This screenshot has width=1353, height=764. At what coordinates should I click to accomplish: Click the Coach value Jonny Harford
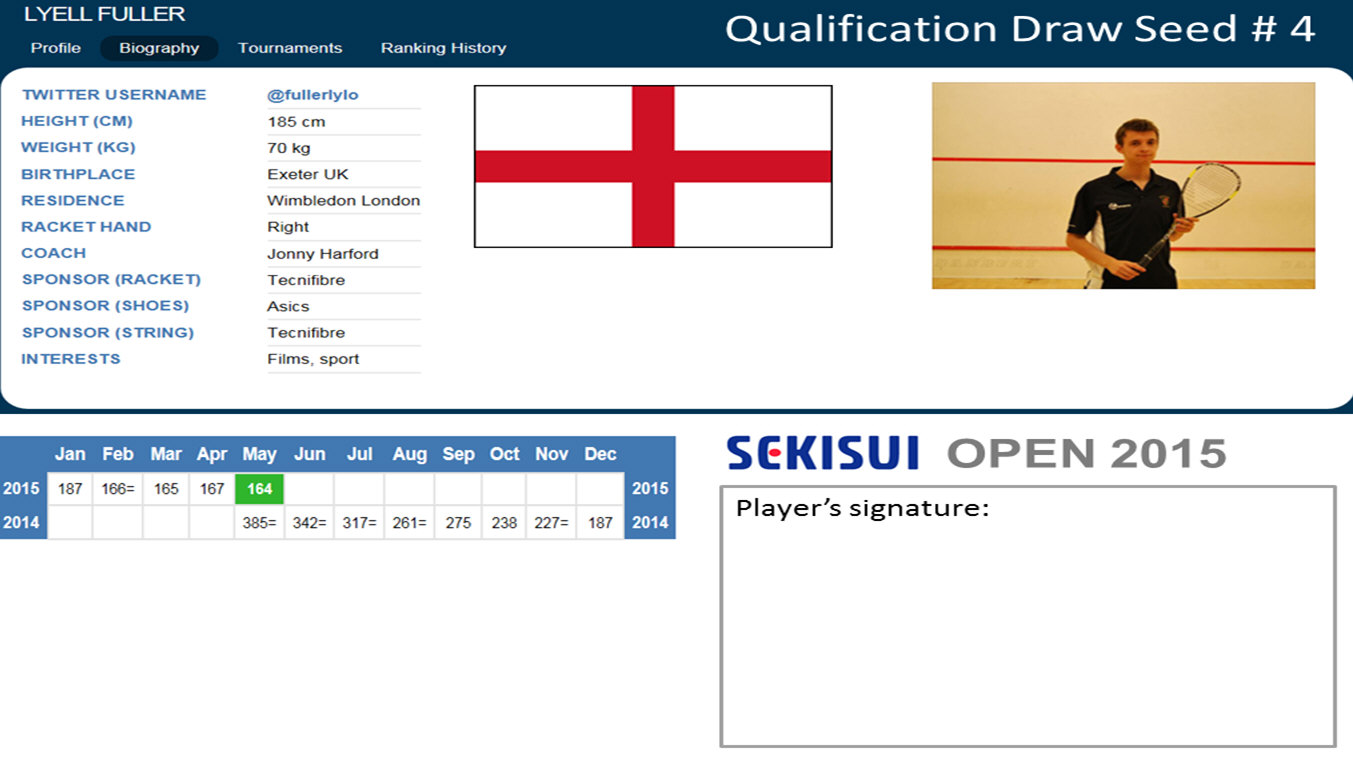point(323,254)
